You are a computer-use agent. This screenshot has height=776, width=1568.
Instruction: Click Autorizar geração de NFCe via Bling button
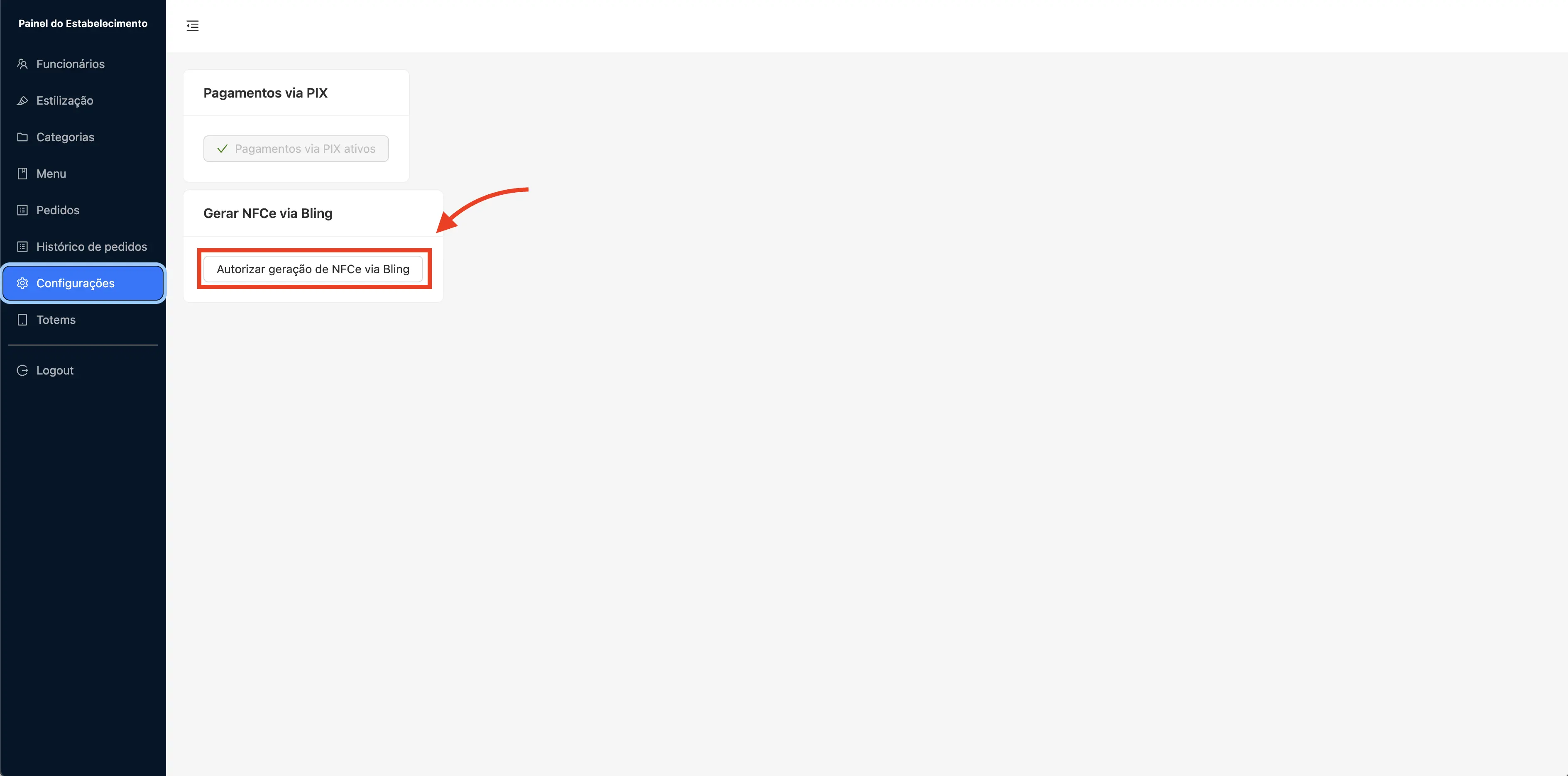313,268
